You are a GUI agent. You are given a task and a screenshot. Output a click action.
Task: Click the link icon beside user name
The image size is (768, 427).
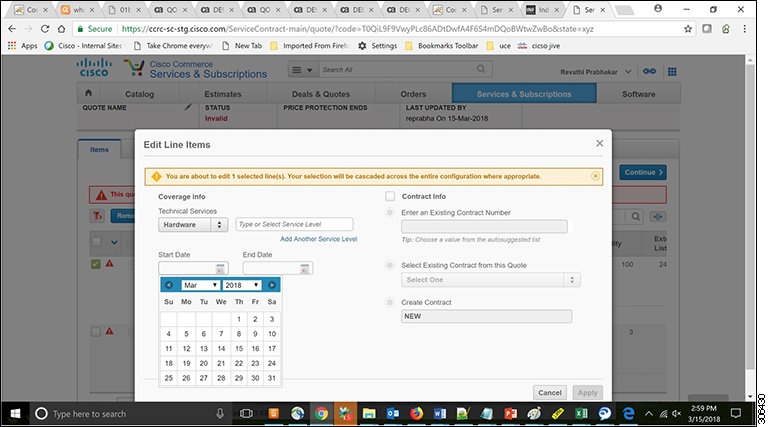click(x=649, y=71)
